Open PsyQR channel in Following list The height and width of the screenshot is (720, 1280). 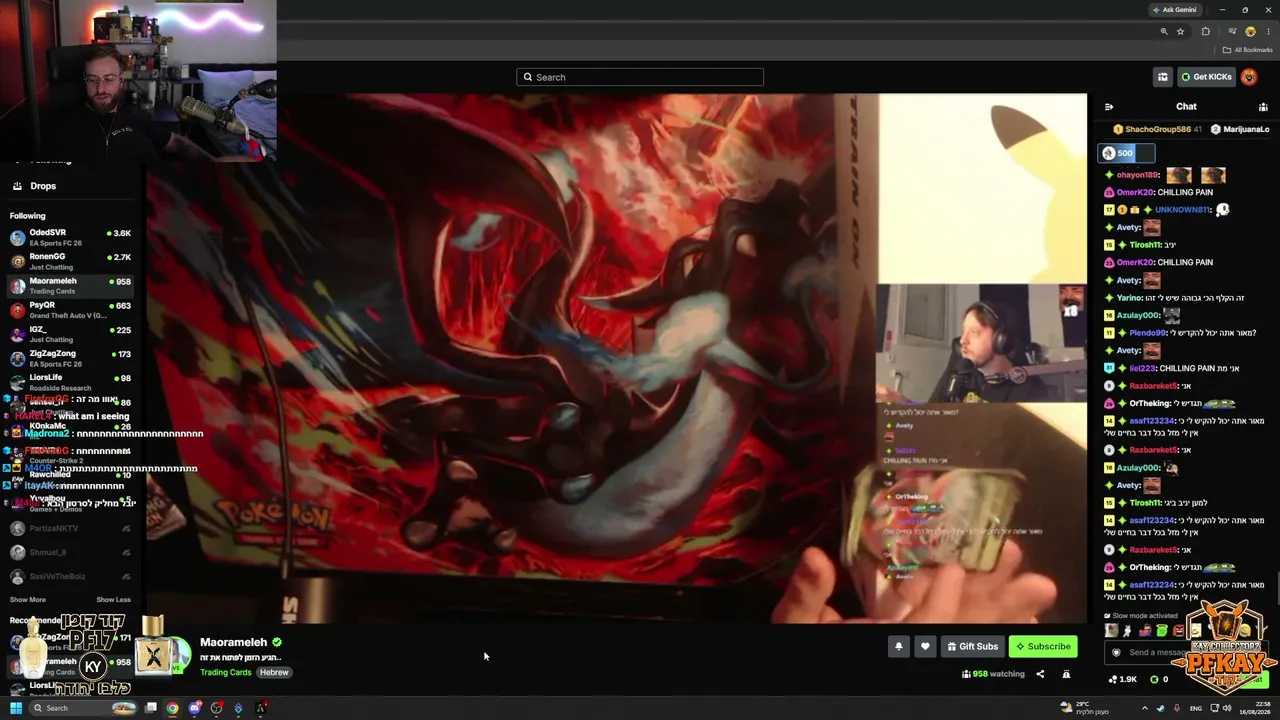(x=70, y=310)
